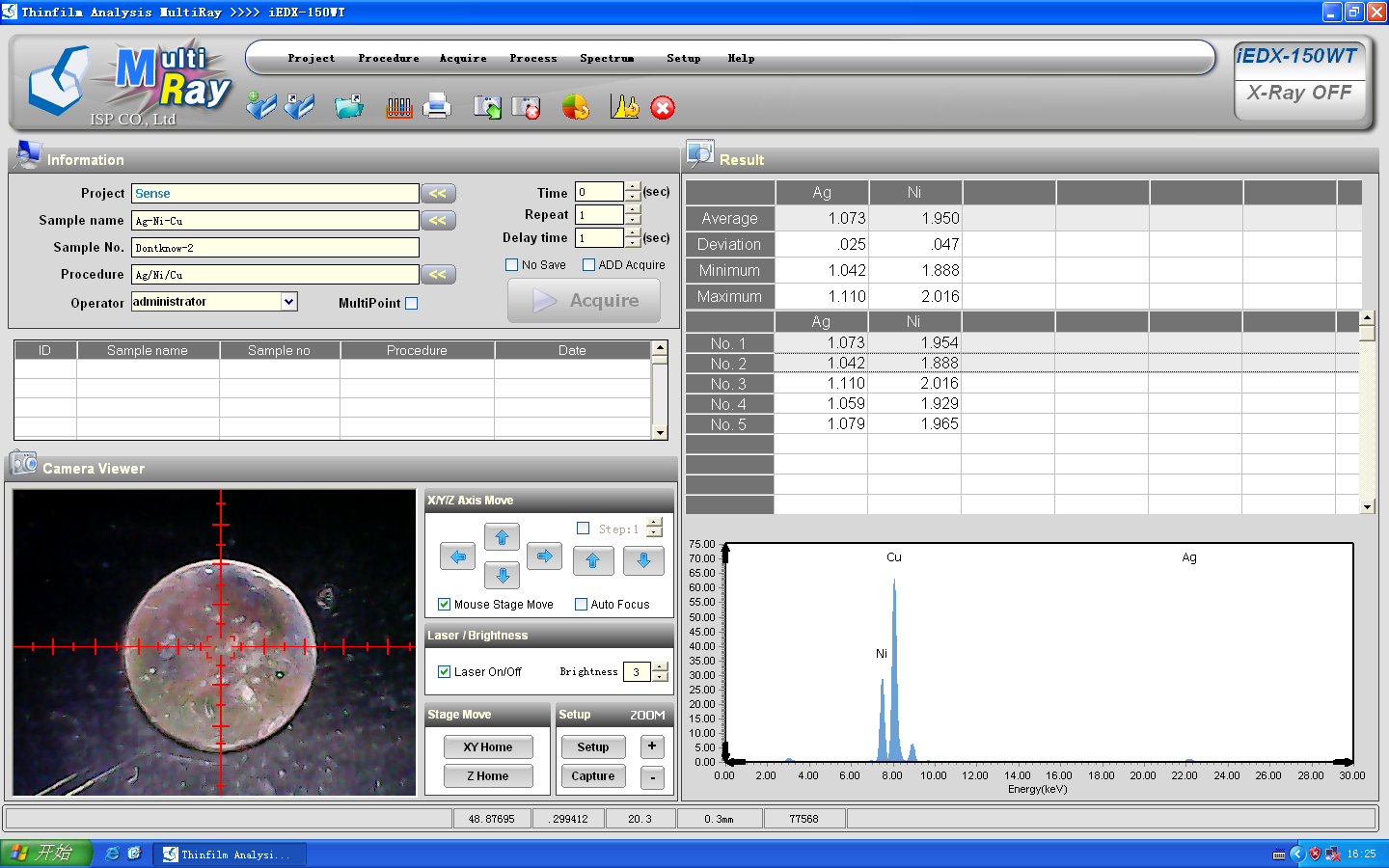The height and width of the screenshot is (868, 1389).
Task: Open the Spectrum menu
Action: click(x=607, y=59)
